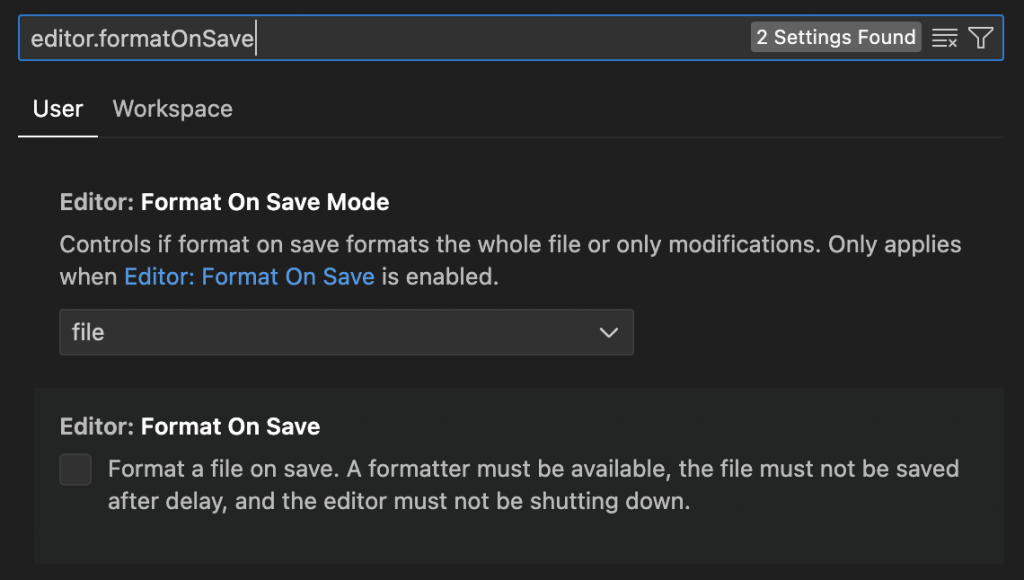Place cursor in the 'editor.formatOnSave' query text
1024x580 pixels.
point(142,39)
